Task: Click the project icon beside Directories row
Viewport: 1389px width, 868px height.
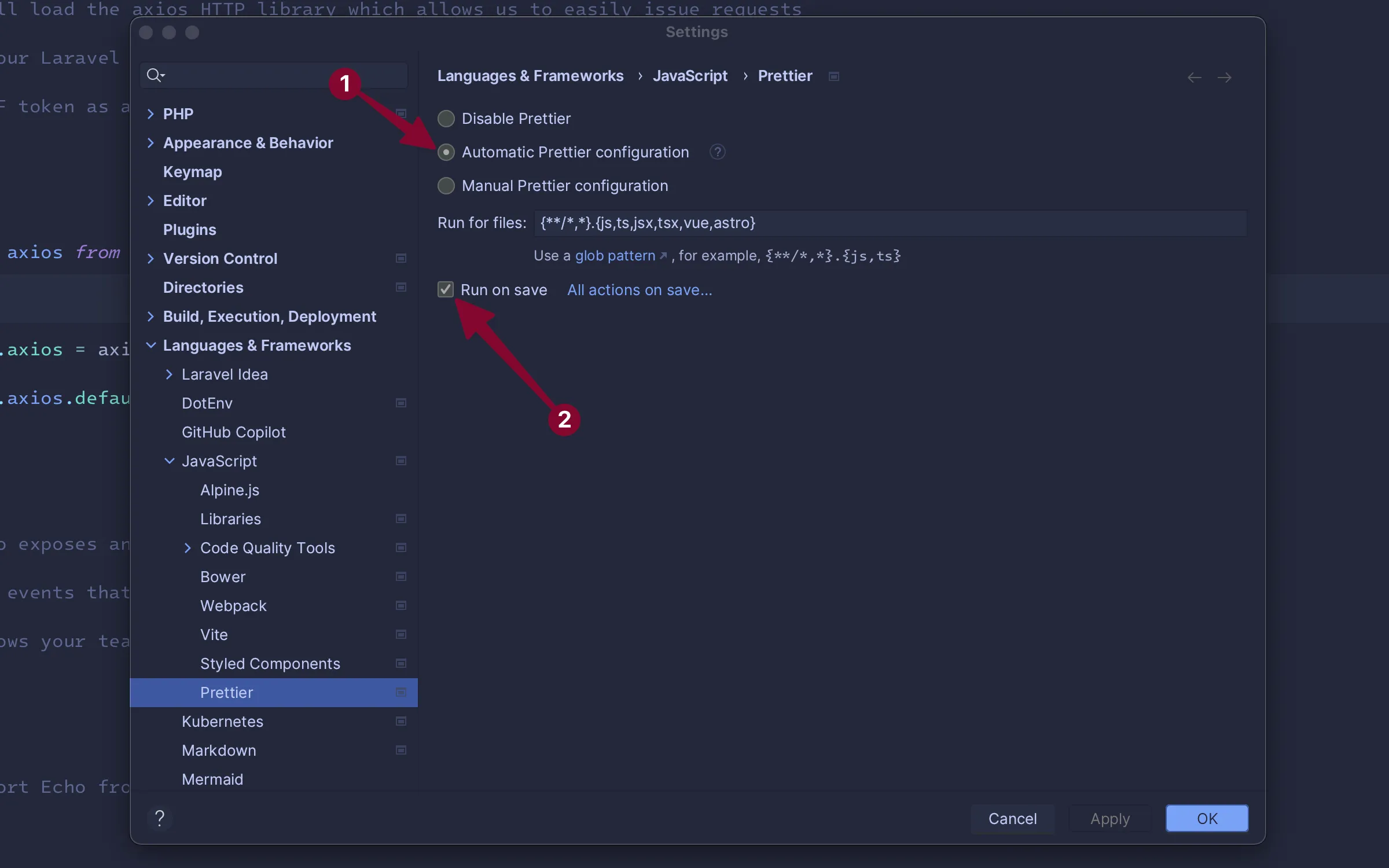Action: point(400,287)
